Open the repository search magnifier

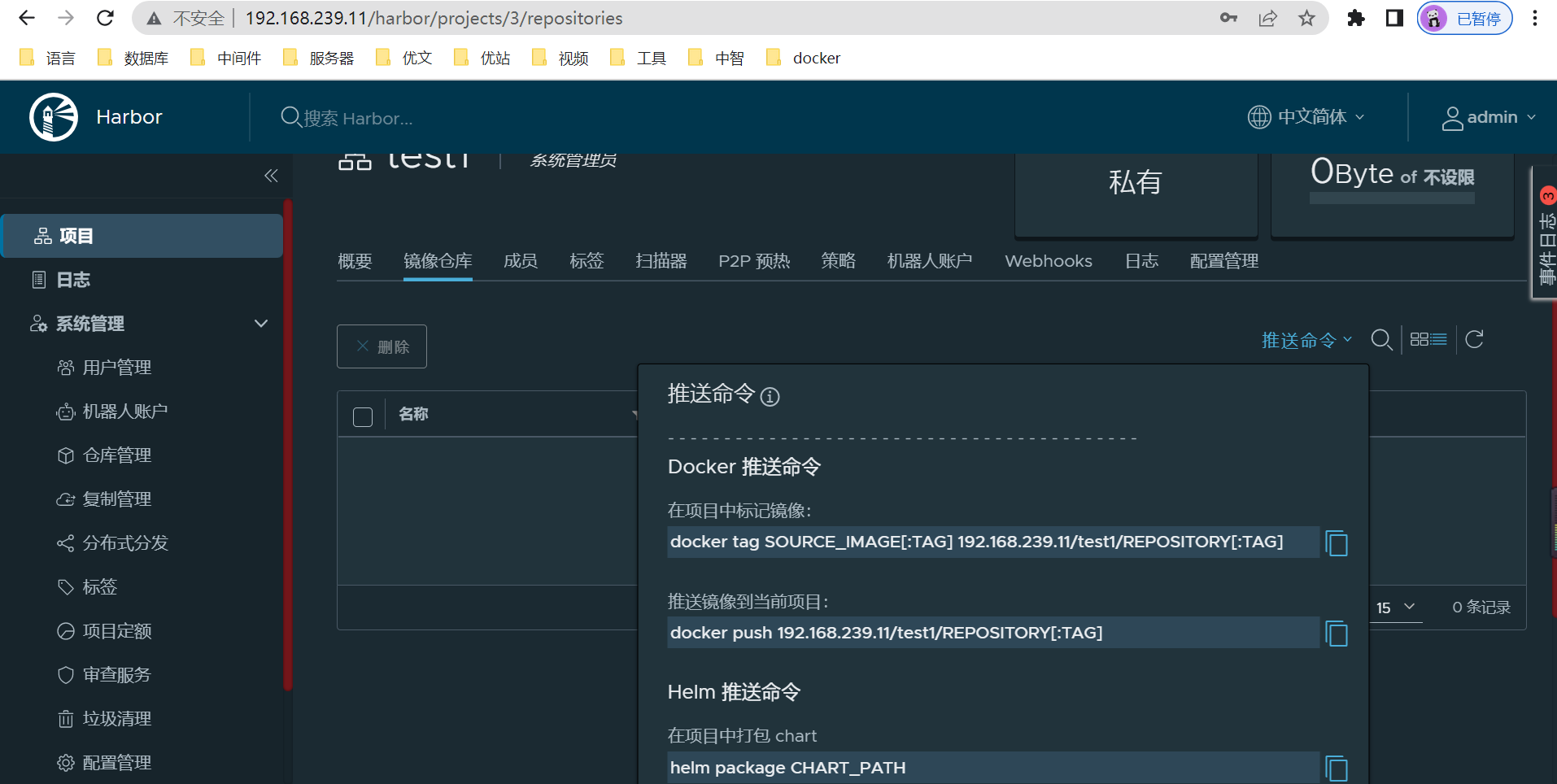(x=1382, y=339)
